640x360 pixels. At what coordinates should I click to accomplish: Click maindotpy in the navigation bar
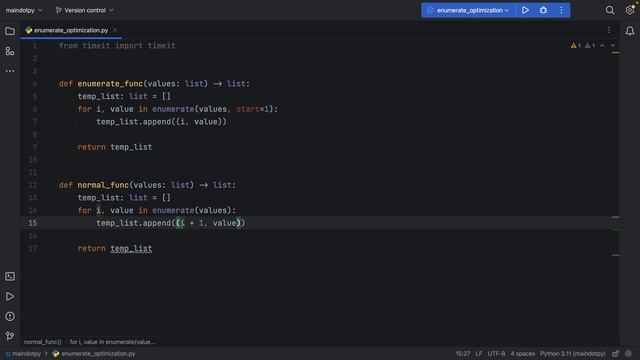point(23,353)
